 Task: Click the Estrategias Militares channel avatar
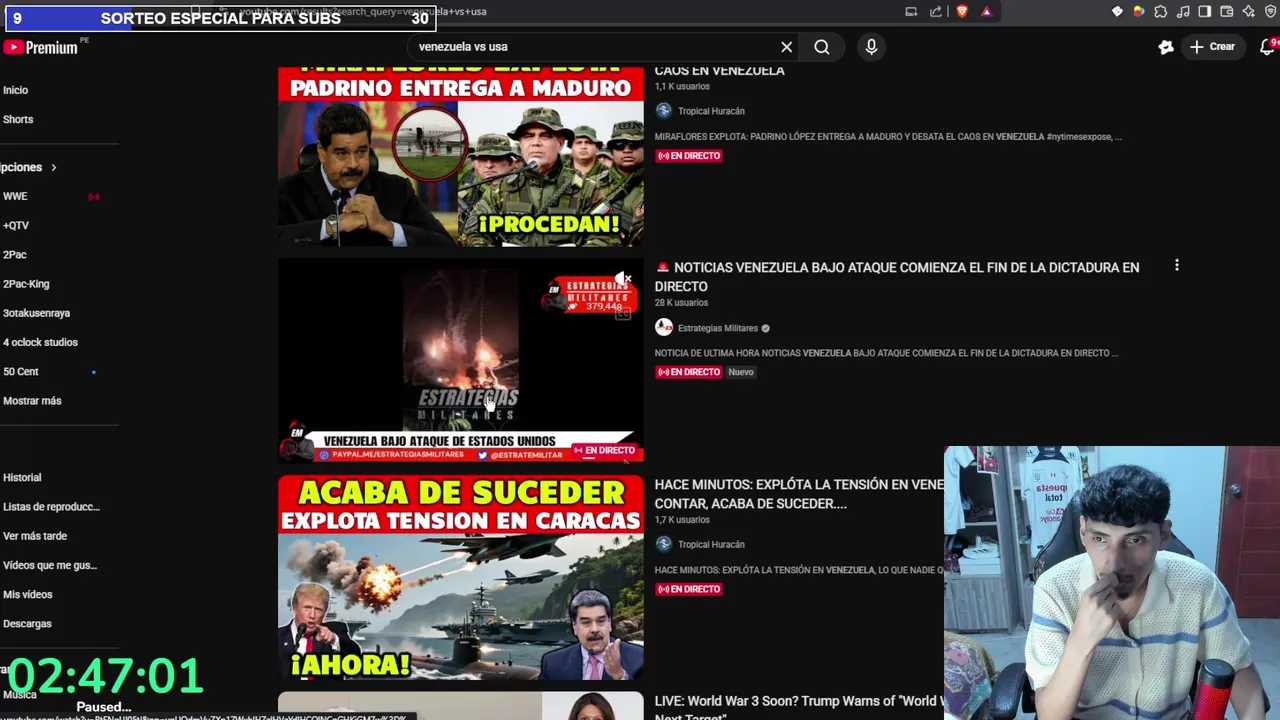tap(664, 327)
